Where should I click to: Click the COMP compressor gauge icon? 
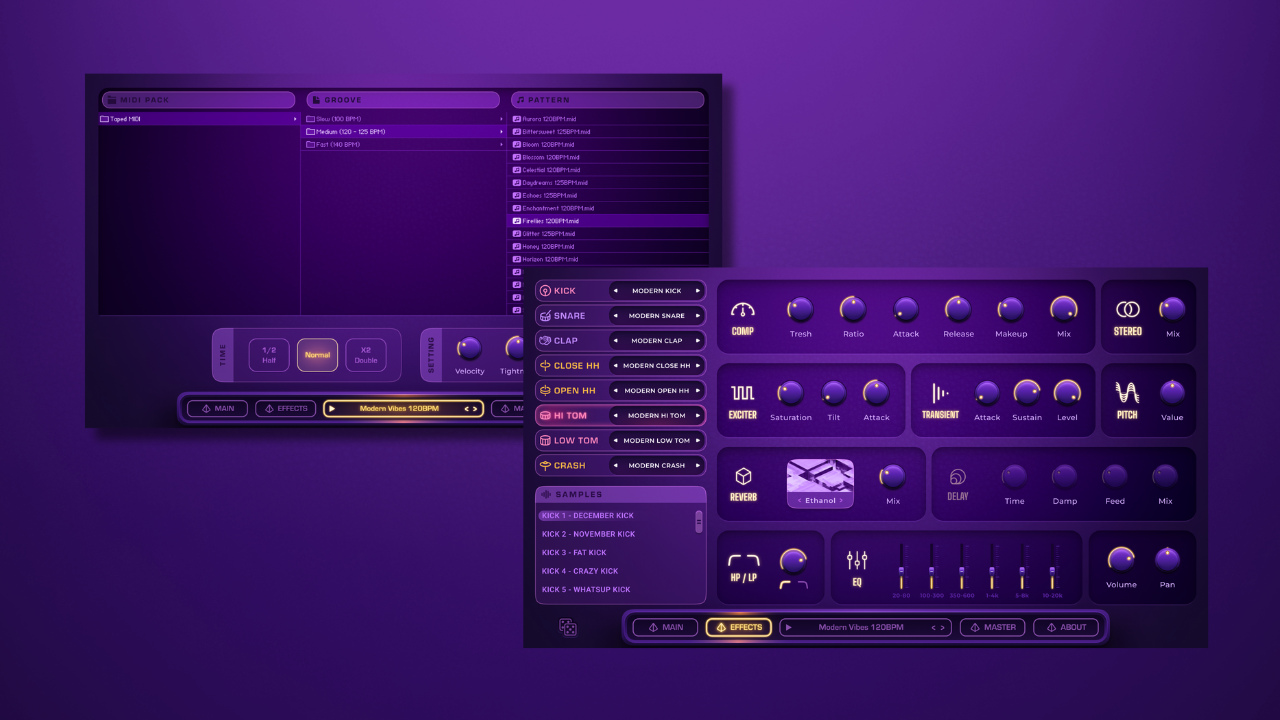coord(743,310)
